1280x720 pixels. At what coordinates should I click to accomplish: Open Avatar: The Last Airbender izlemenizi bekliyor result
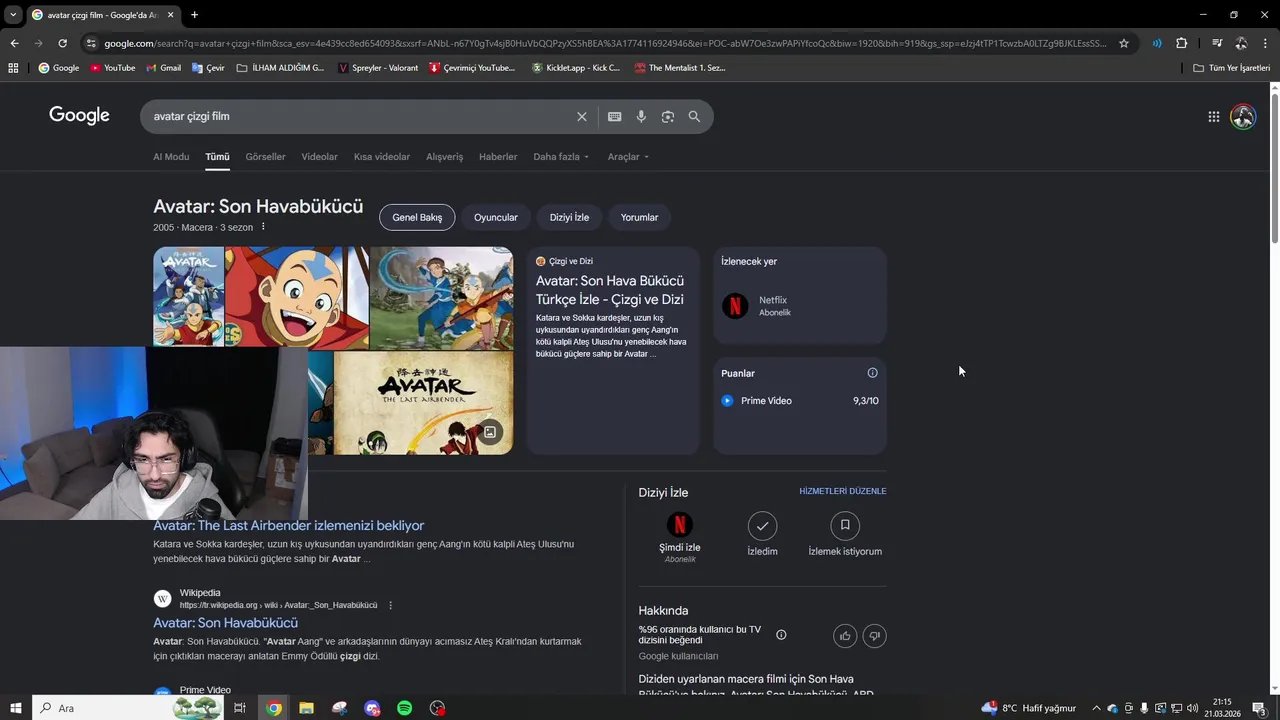[288, 526]
